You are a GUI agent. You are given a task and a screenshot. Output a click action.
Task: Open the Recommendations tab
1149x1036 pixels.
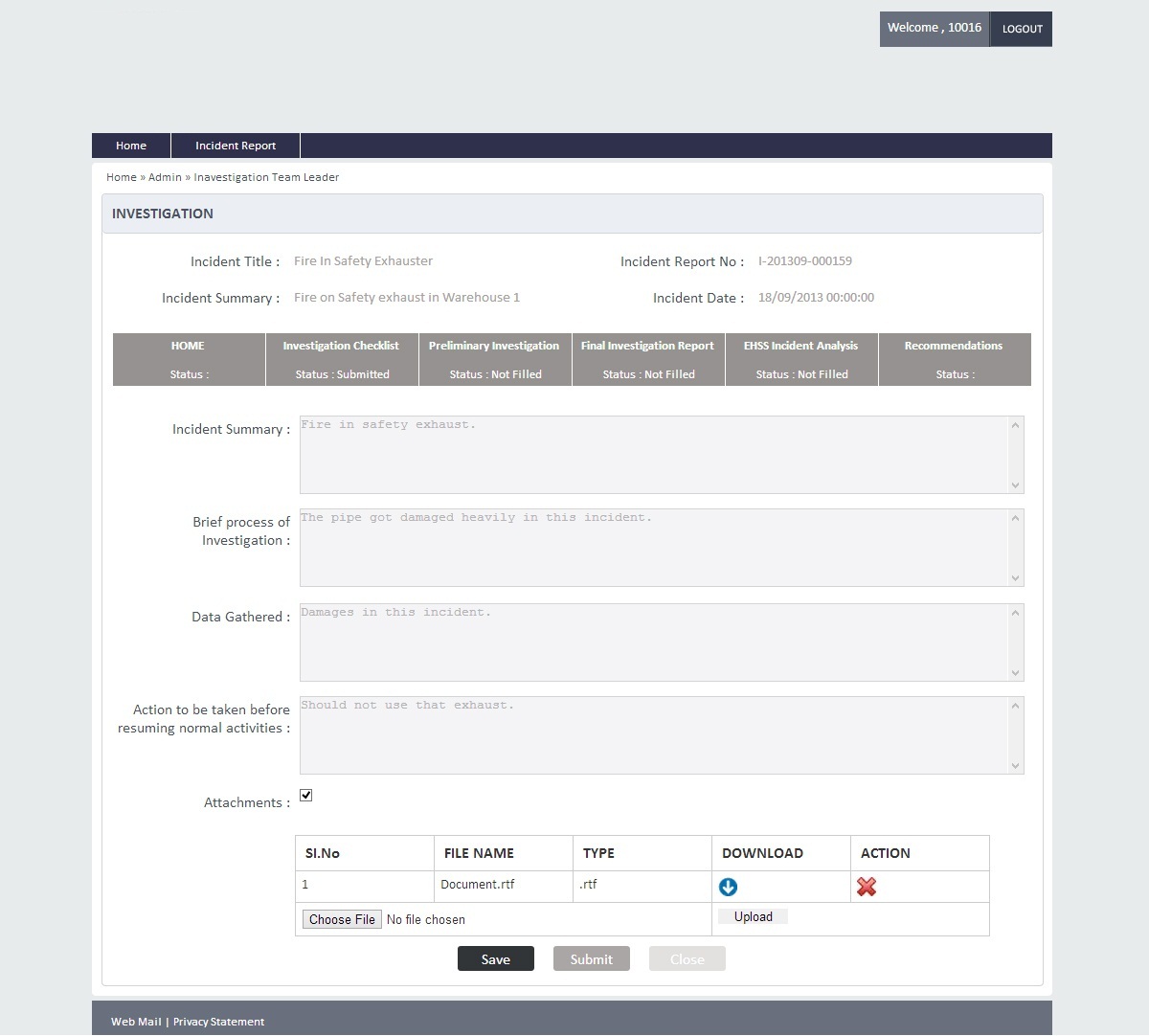click(x=955, y=360)
